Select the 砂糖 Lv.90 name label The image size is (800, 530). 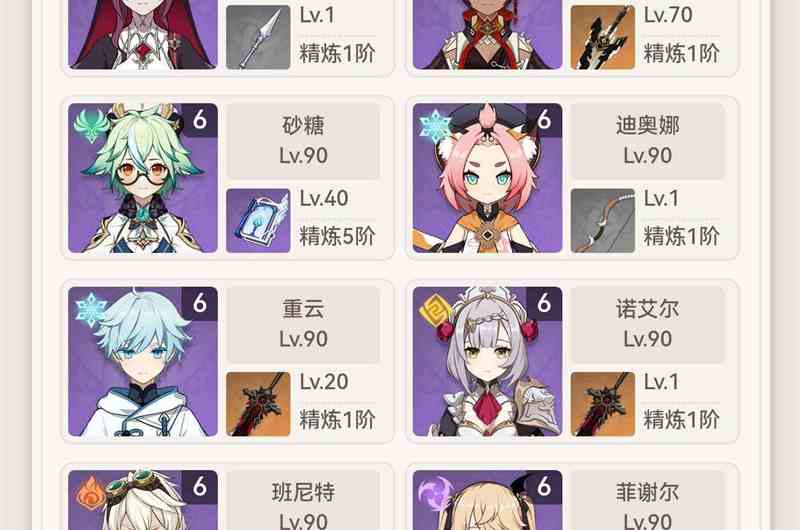[x=303, y=141]
